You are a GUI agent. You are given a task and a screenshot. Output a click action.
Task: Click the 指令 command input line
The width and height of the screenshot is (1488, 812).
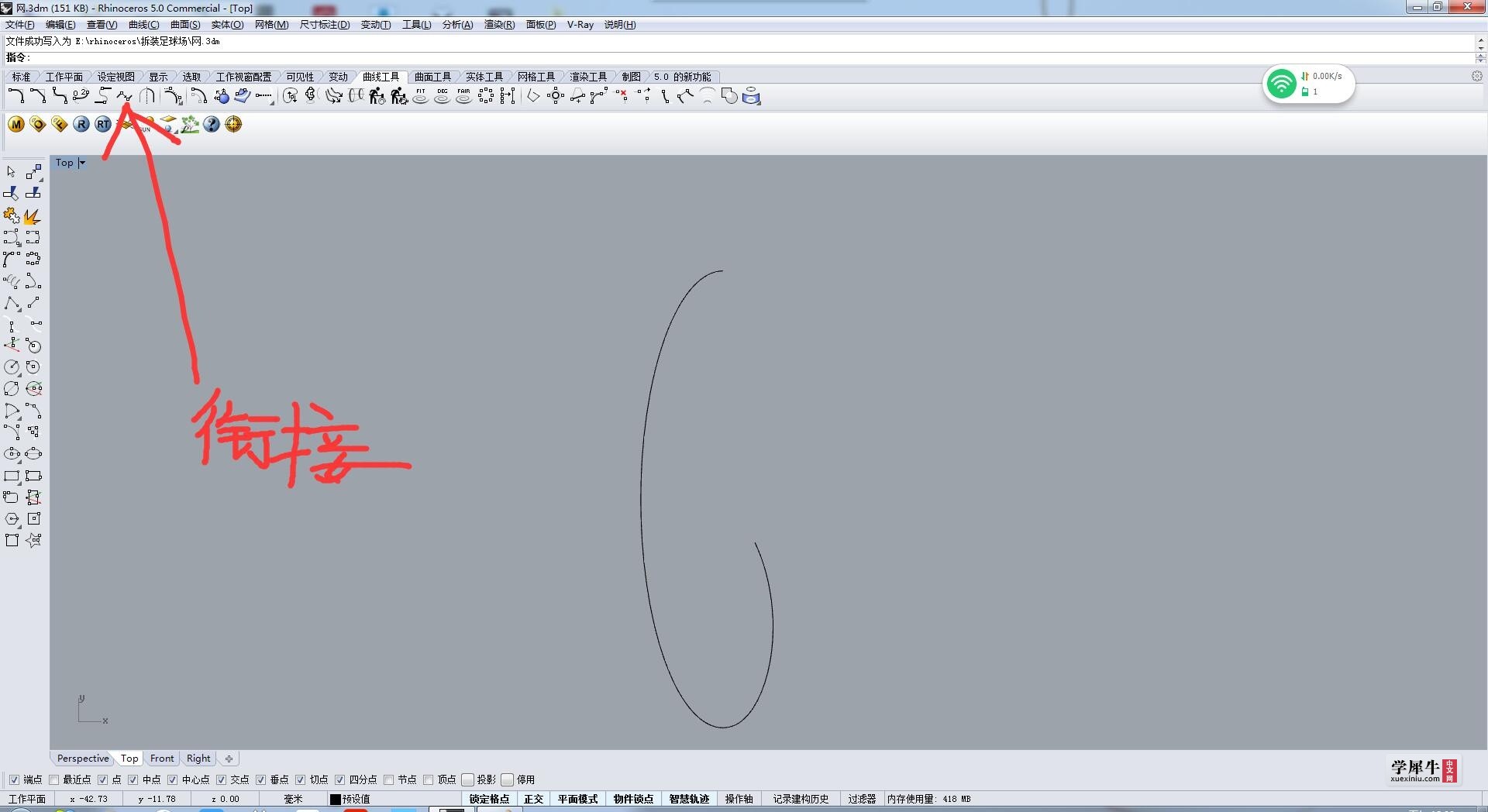pos(740,57)
